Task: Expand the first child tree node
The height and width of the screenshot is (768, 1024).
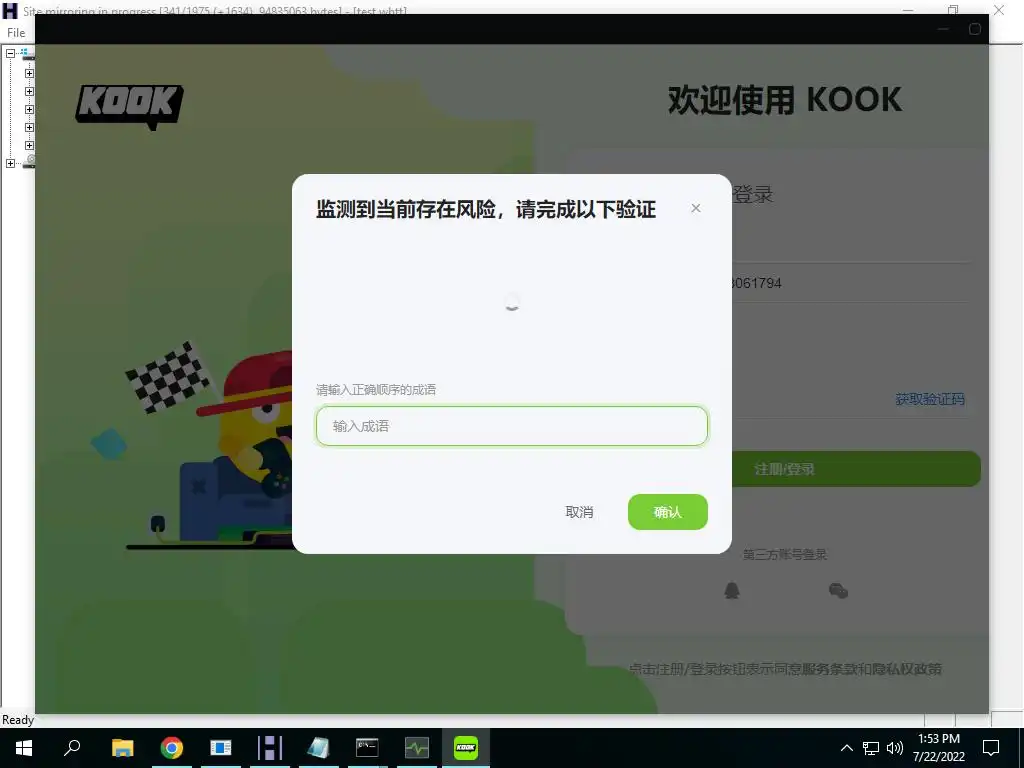Action: tap(29, 74)
